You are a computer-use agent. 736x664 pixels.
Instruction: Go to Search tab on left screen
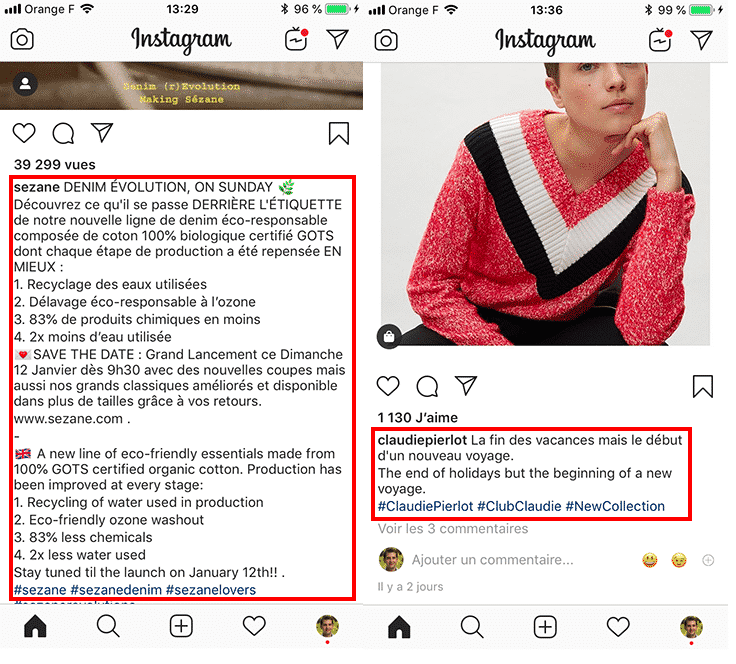(x=108, y=626)
